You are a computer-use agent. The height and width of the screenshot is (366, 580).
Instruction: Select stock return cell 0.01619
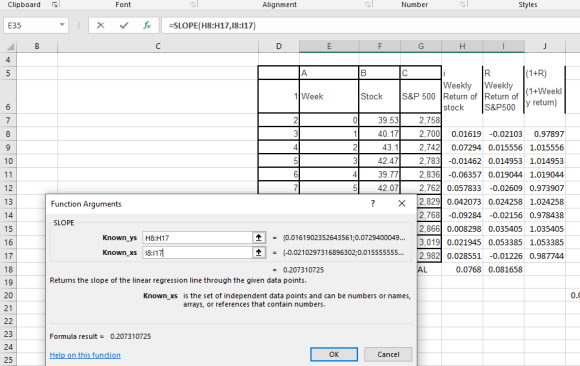point(462,134)
